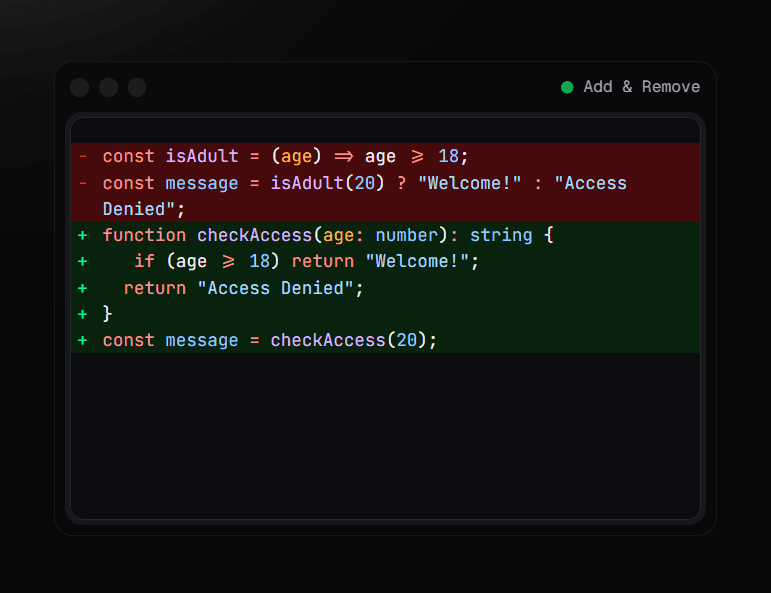
Task: Click the "Welcome!" string in added line
Action: [x=417, y=262]
